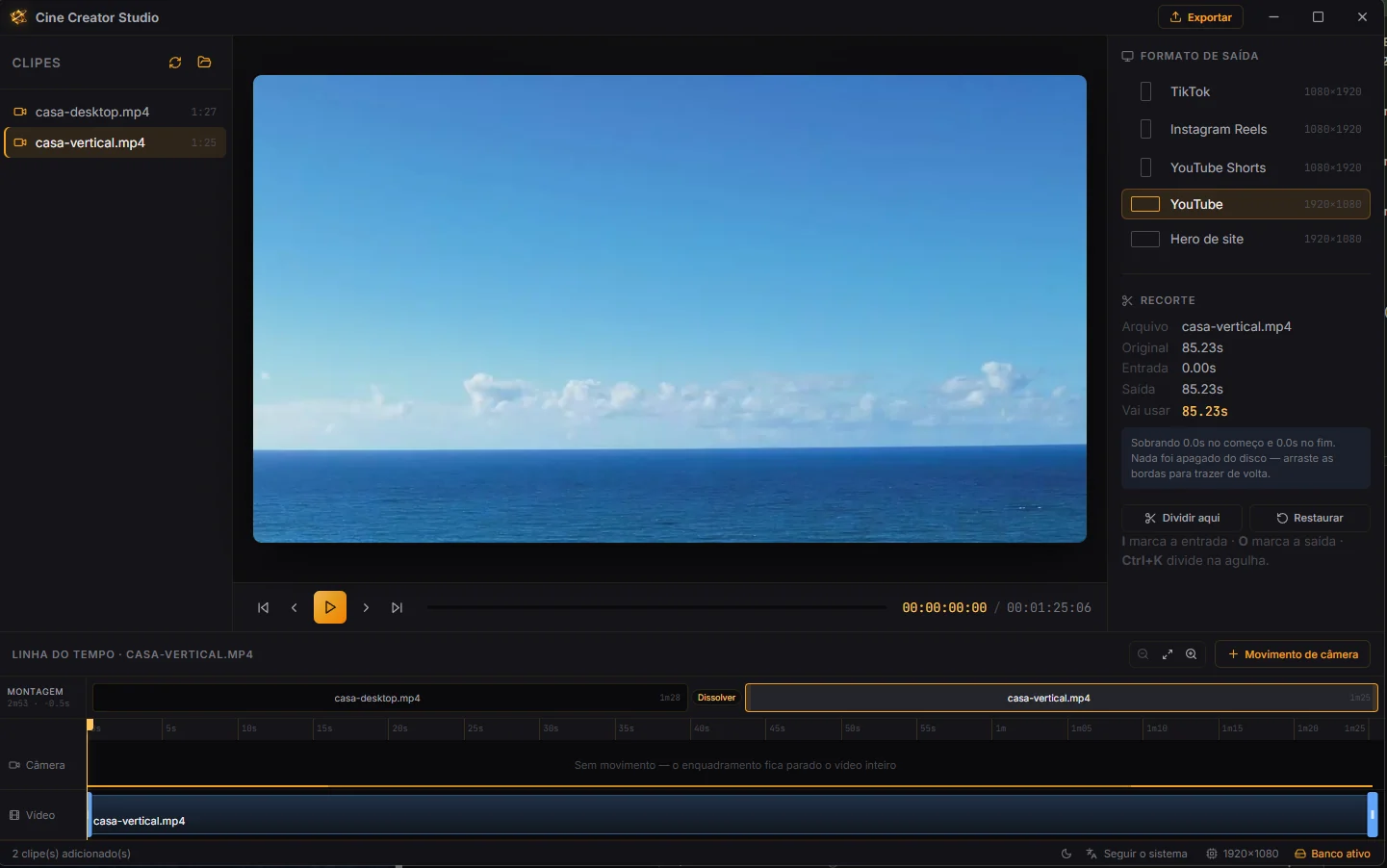Click the 30s mark on the ruler
This screenshot has width=1387, height=868.
point(551,728)
